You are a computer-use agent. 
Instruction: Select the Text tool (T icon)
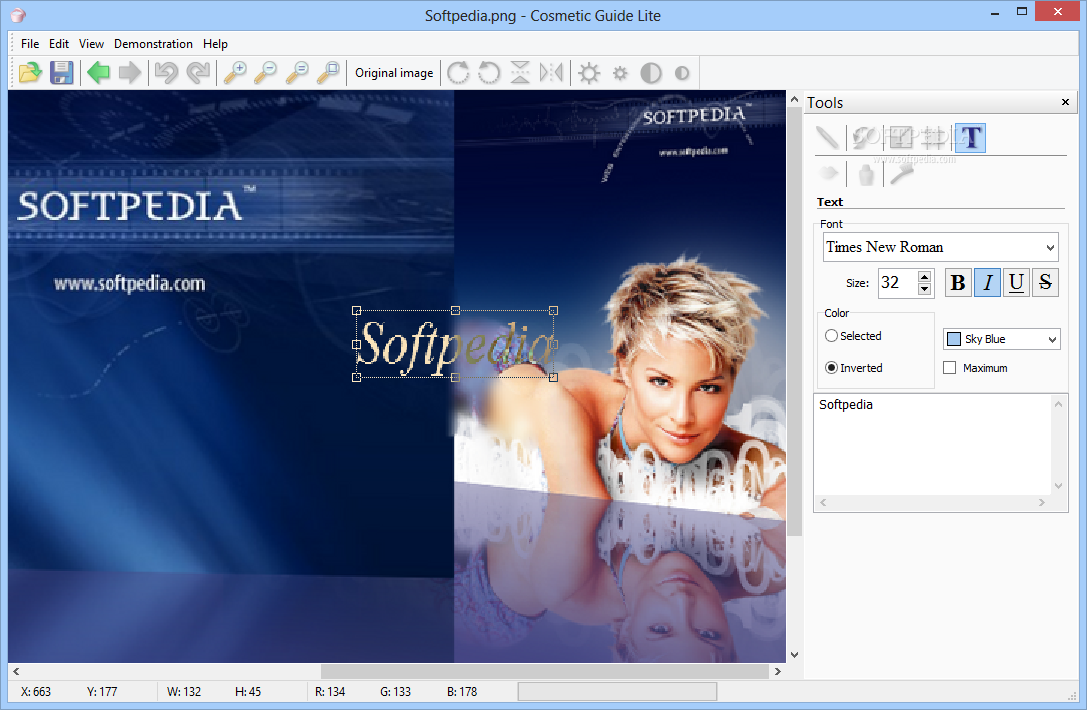pyautogui.click(x=971, y=137)
